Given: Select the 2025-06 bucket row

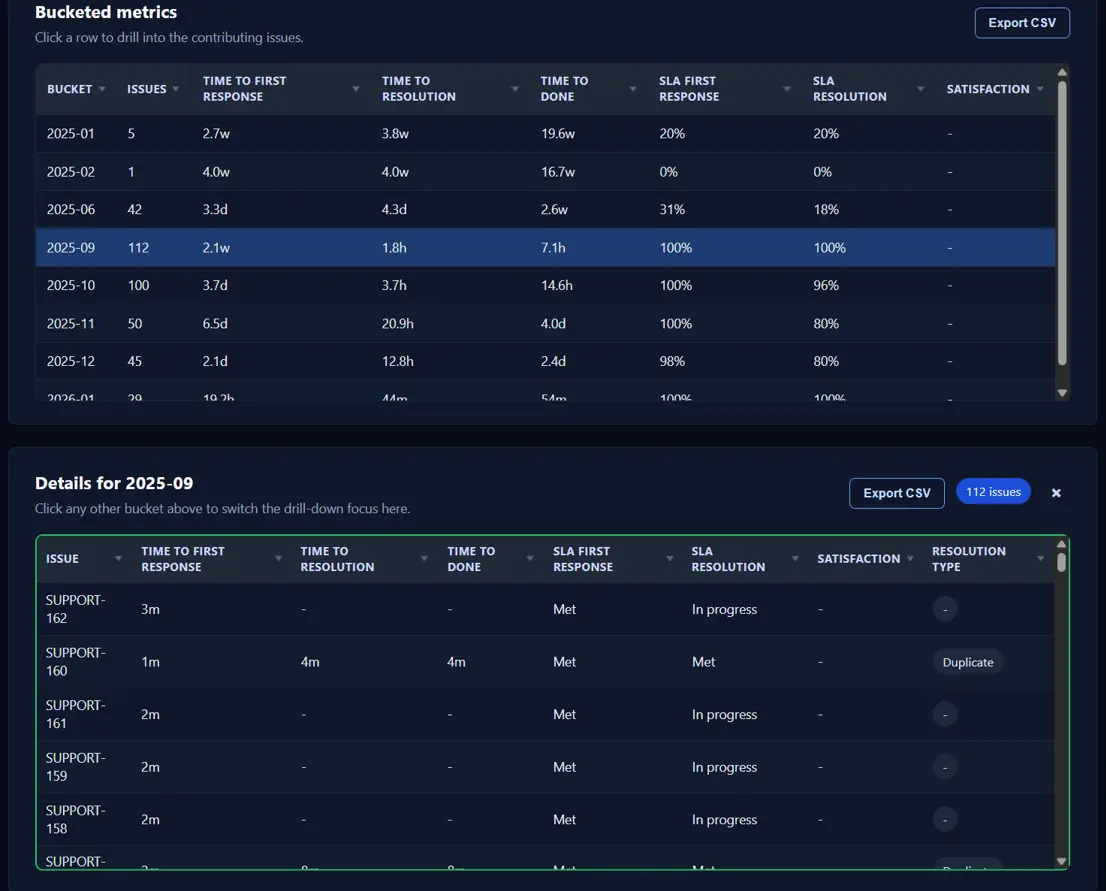Looking at the screenshot, I should pos(400,209).
